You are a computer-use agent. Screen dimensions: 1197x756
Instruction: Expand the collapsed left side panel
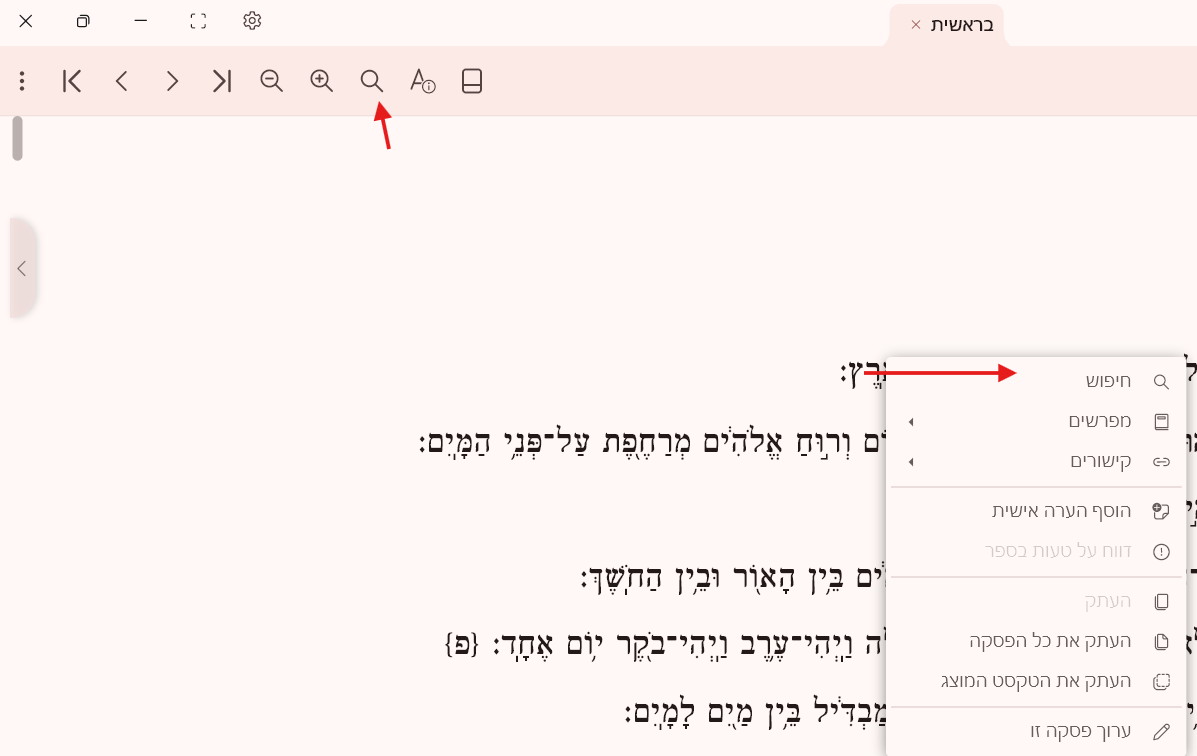pos(22,268)
